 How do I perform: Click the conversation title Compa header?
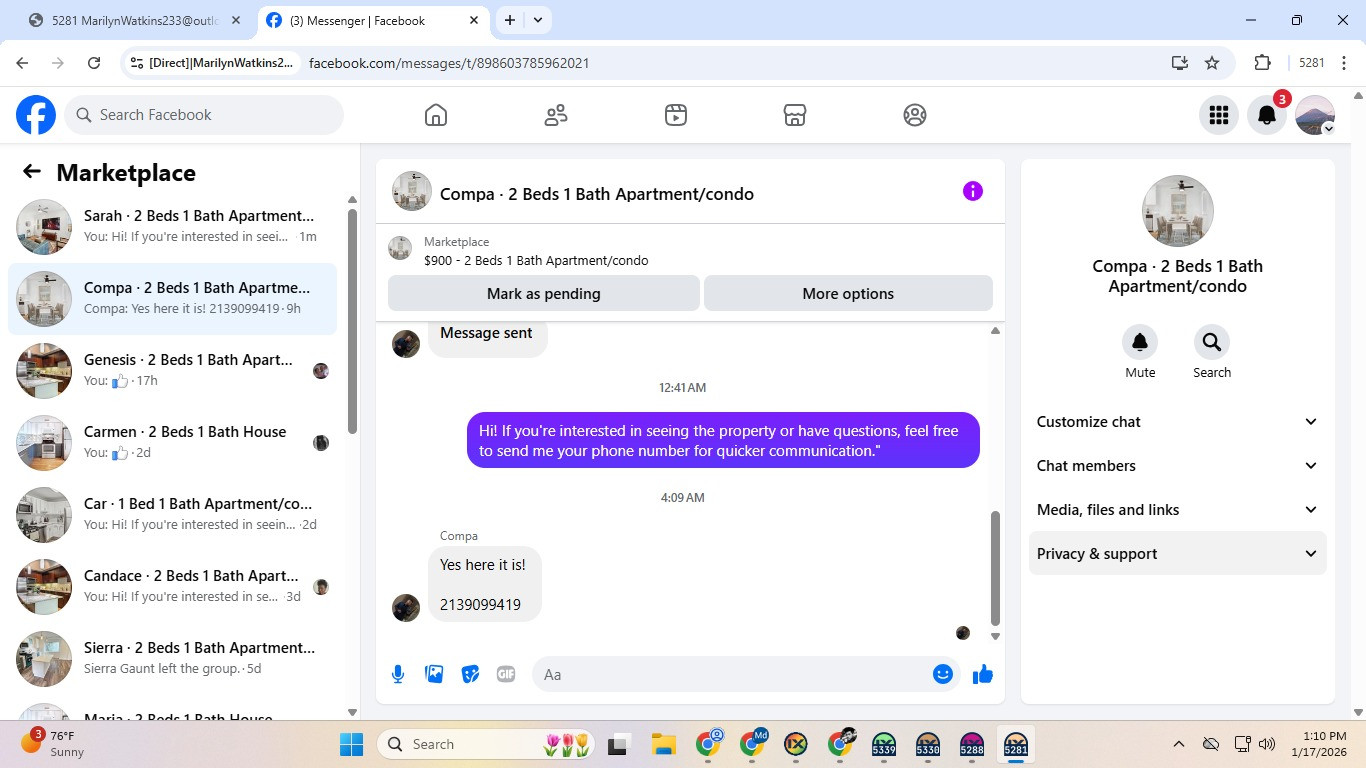pyautogui.click(x=597, y=194)
